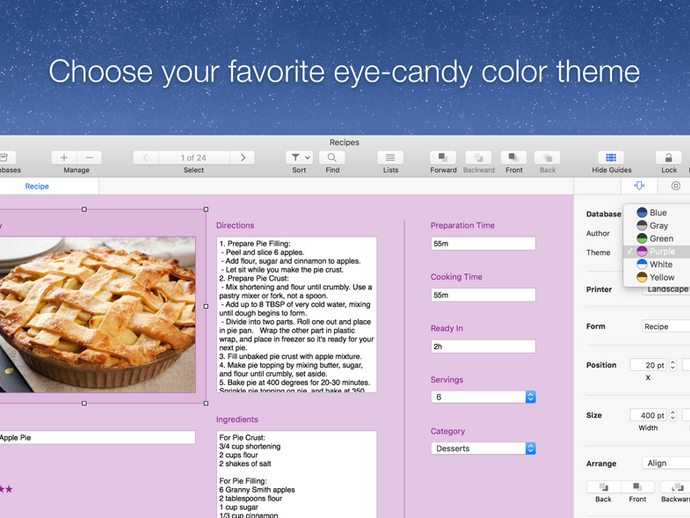Open the Category Desserts dropdown
690x518 pixels.
[x=483, y=448]
